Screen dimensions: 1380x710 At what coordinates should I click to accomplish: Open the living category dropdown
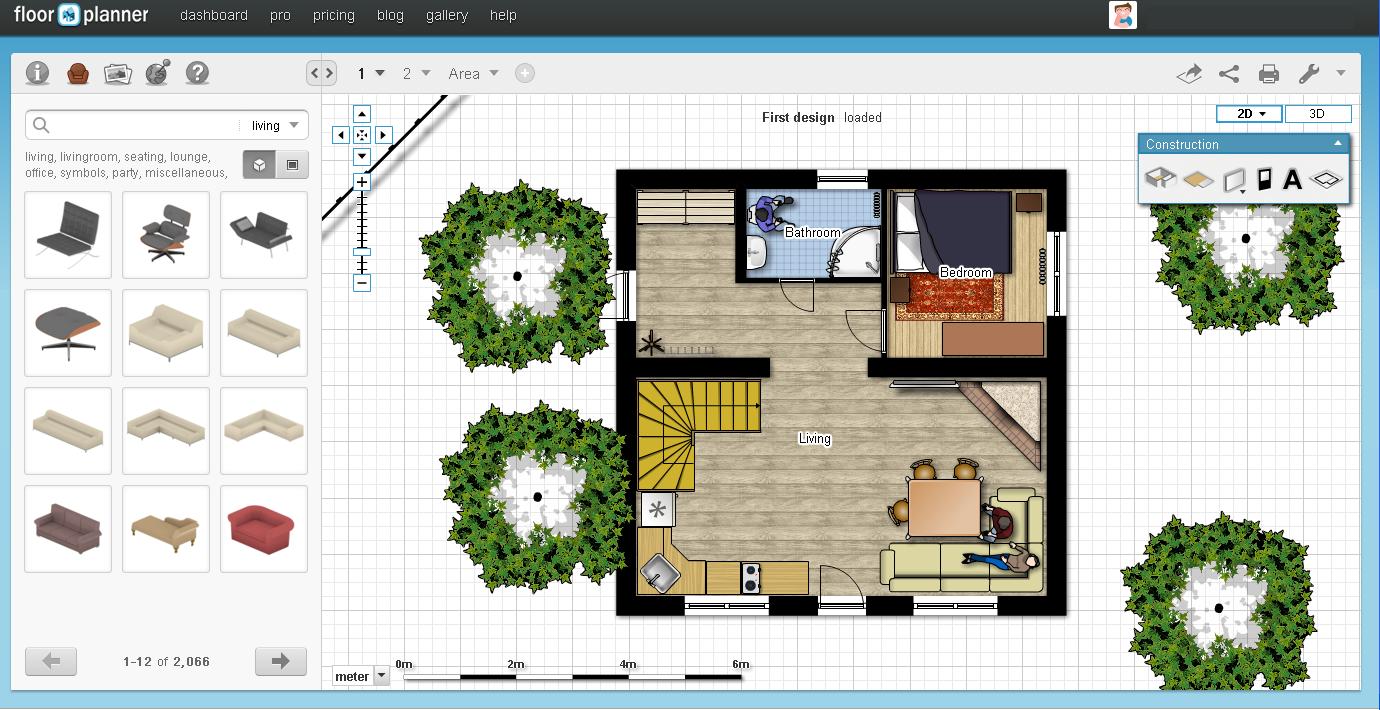[275, 125]
